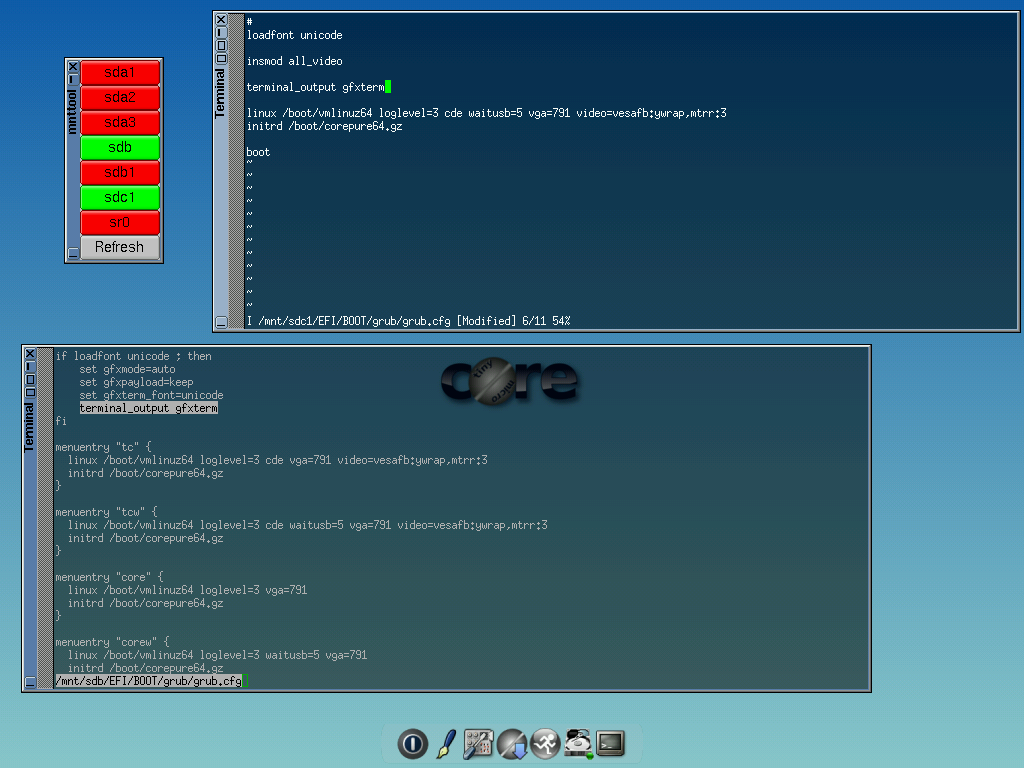Click the upper Terminal scrollbar strip
The height and width of the screenshot is (768, 1024).
pyautogui.click(x=236, y=171)
